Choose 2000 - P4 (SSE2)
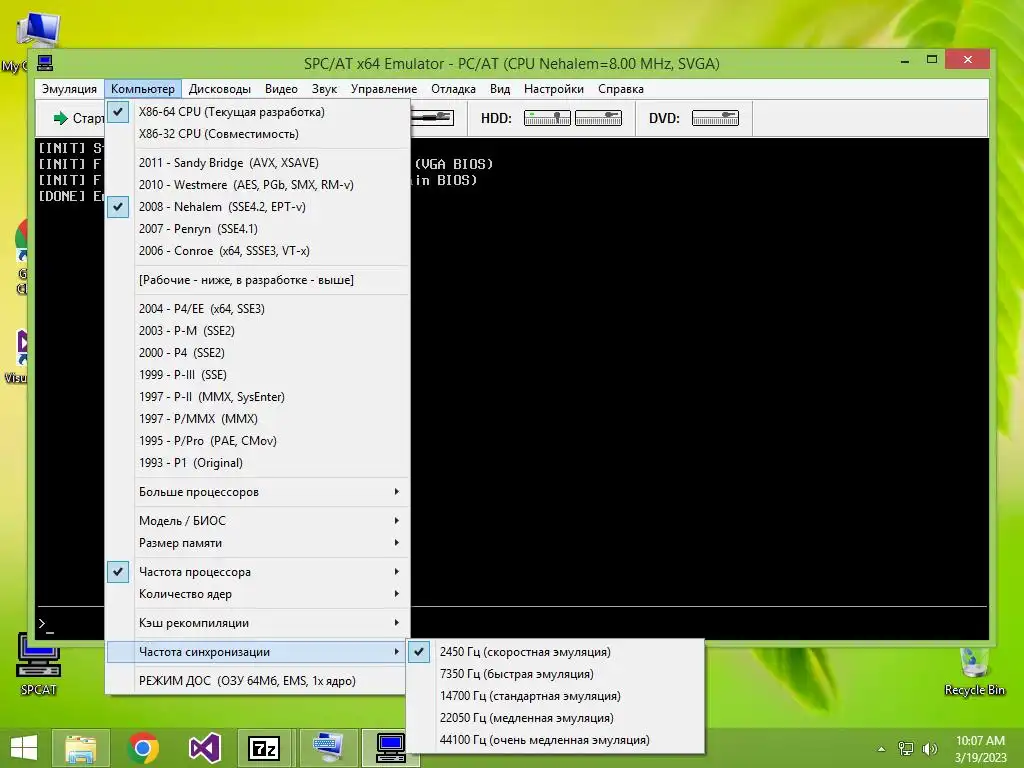Viewport: 1024px width, 768px height. (x=257, y=353)
